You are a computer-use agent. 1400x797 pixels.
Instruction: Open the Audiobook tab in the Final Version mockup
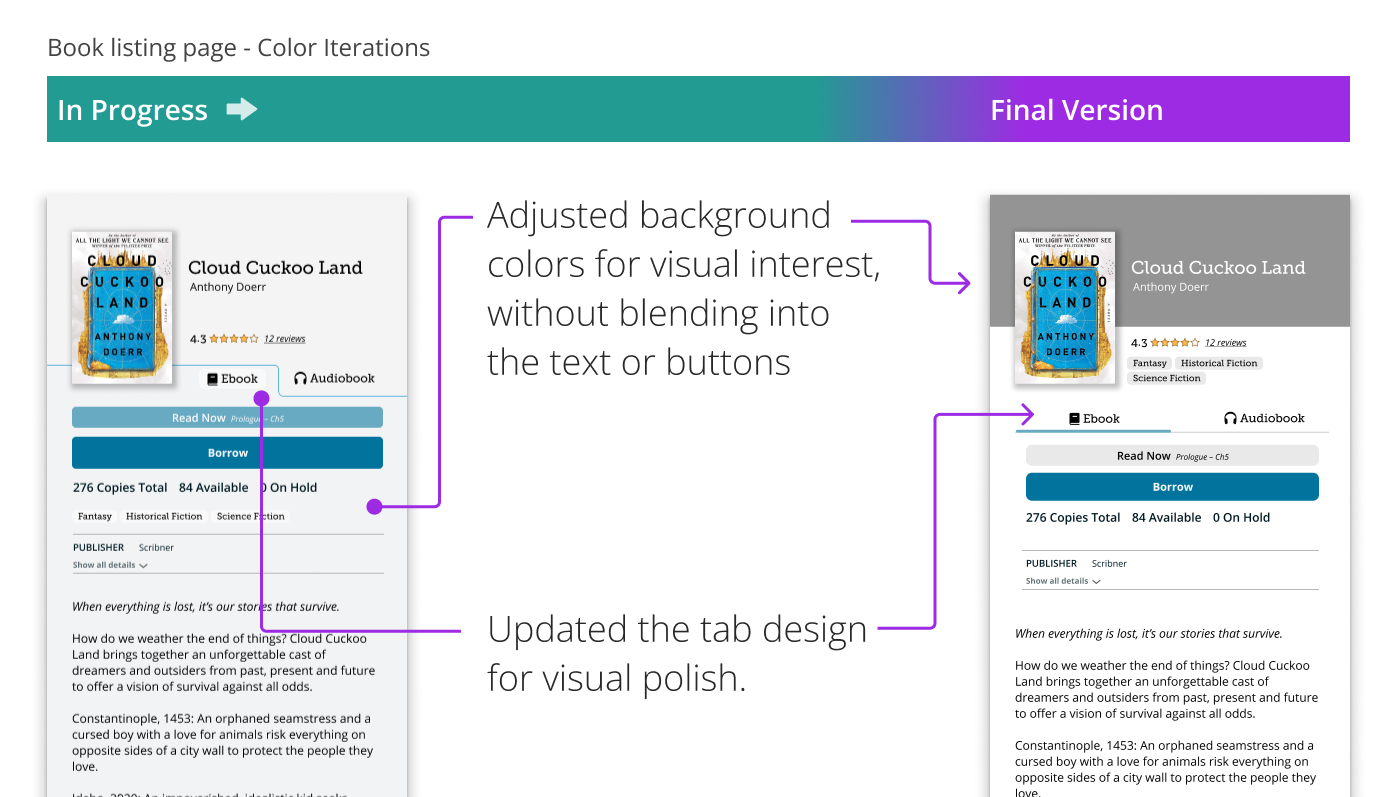pos(1264,419)
